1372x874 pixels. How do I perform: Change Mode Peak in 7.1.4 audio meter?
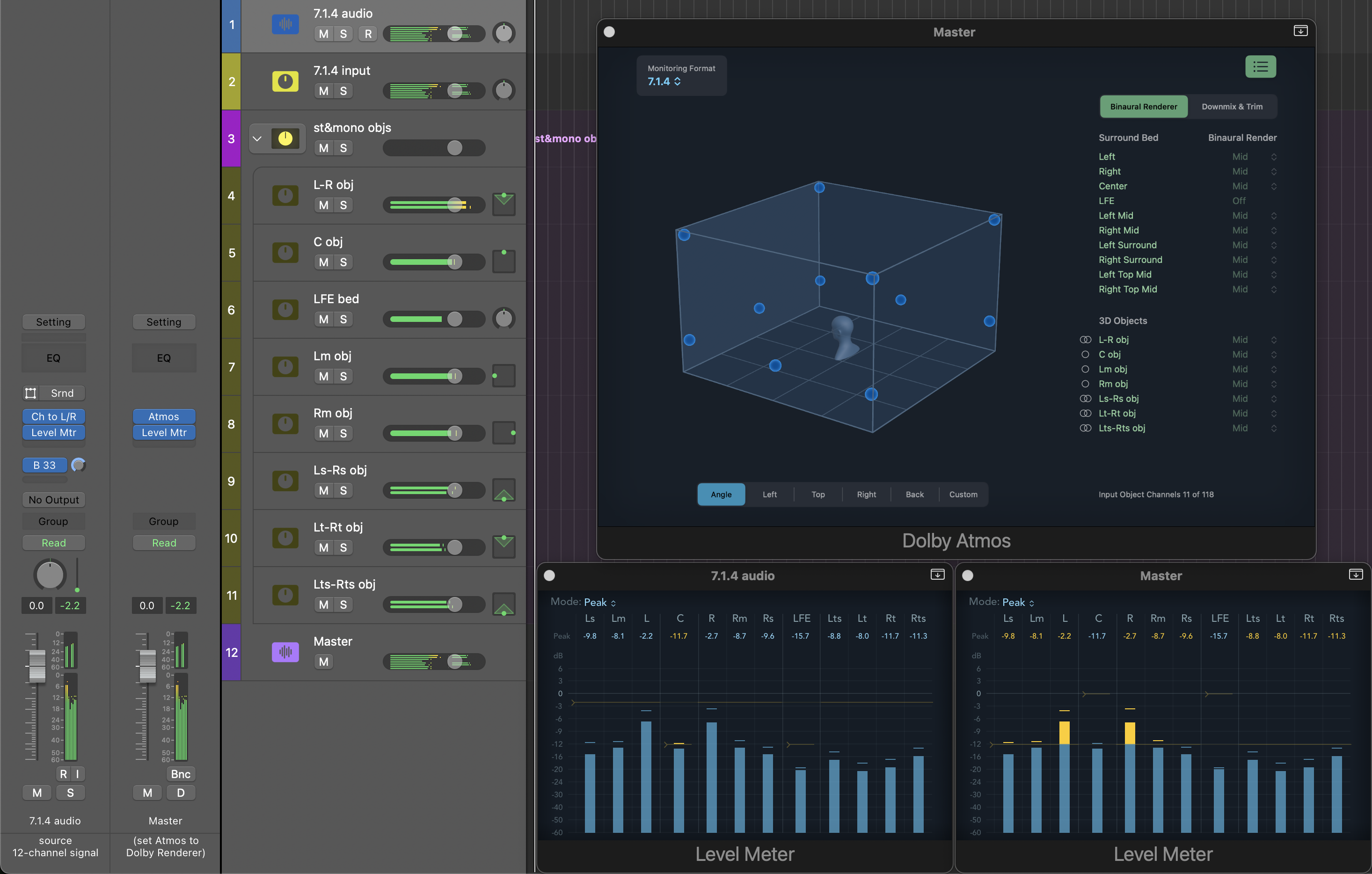[600, 602]
